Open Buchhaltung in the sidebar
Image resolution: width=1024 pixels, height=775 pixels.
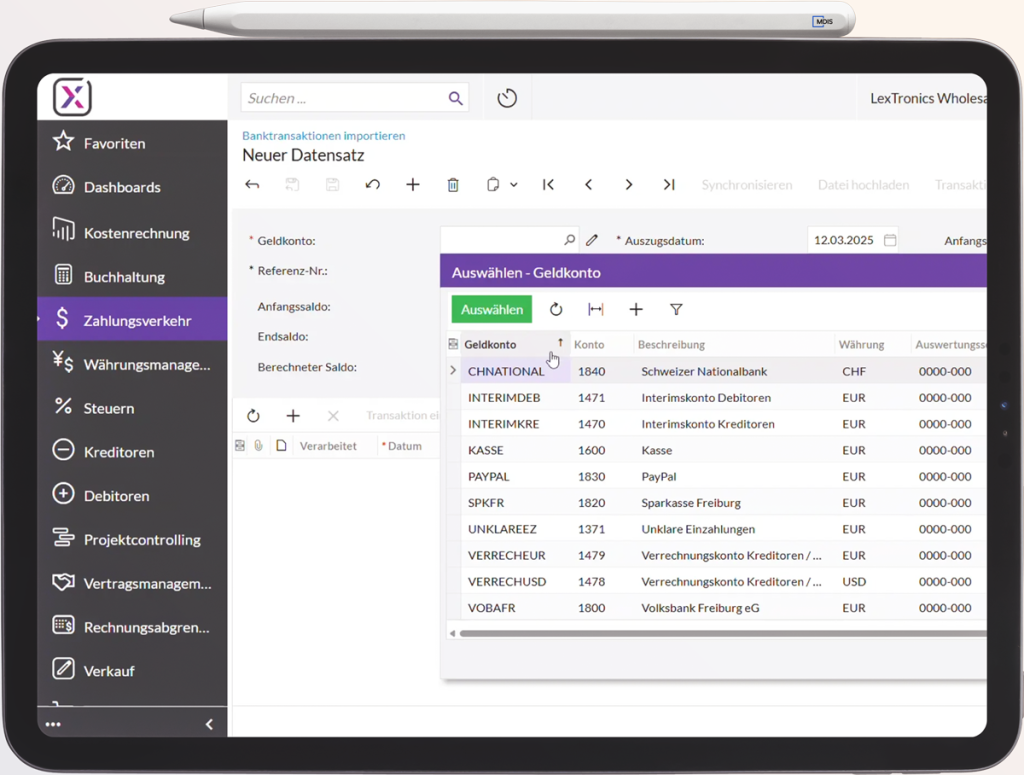coord(124,277)
